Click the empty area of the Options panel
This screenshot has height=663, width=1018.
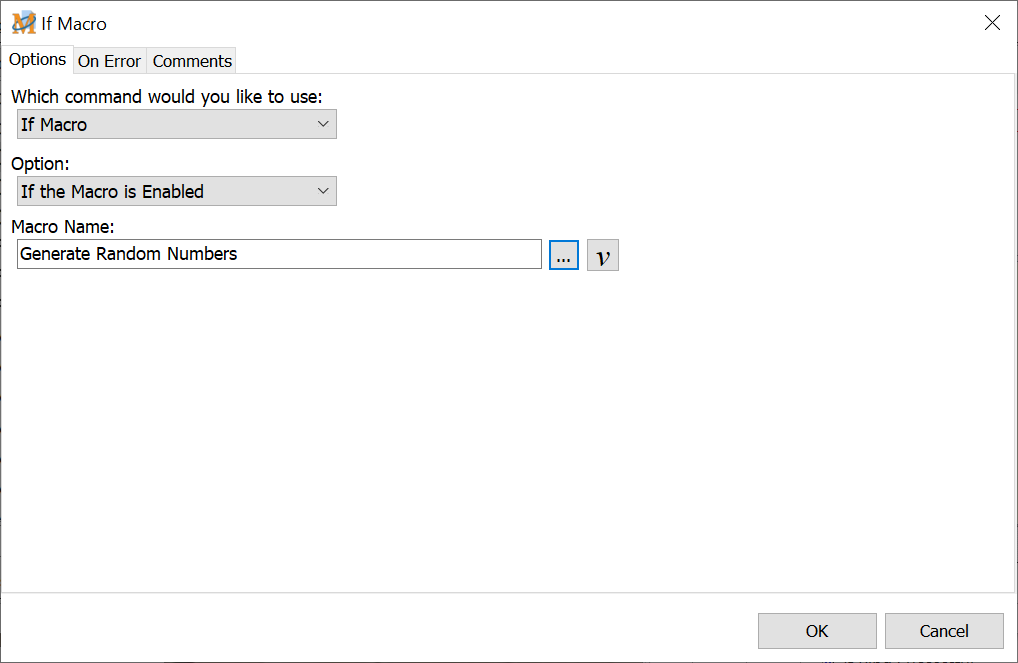500,430
